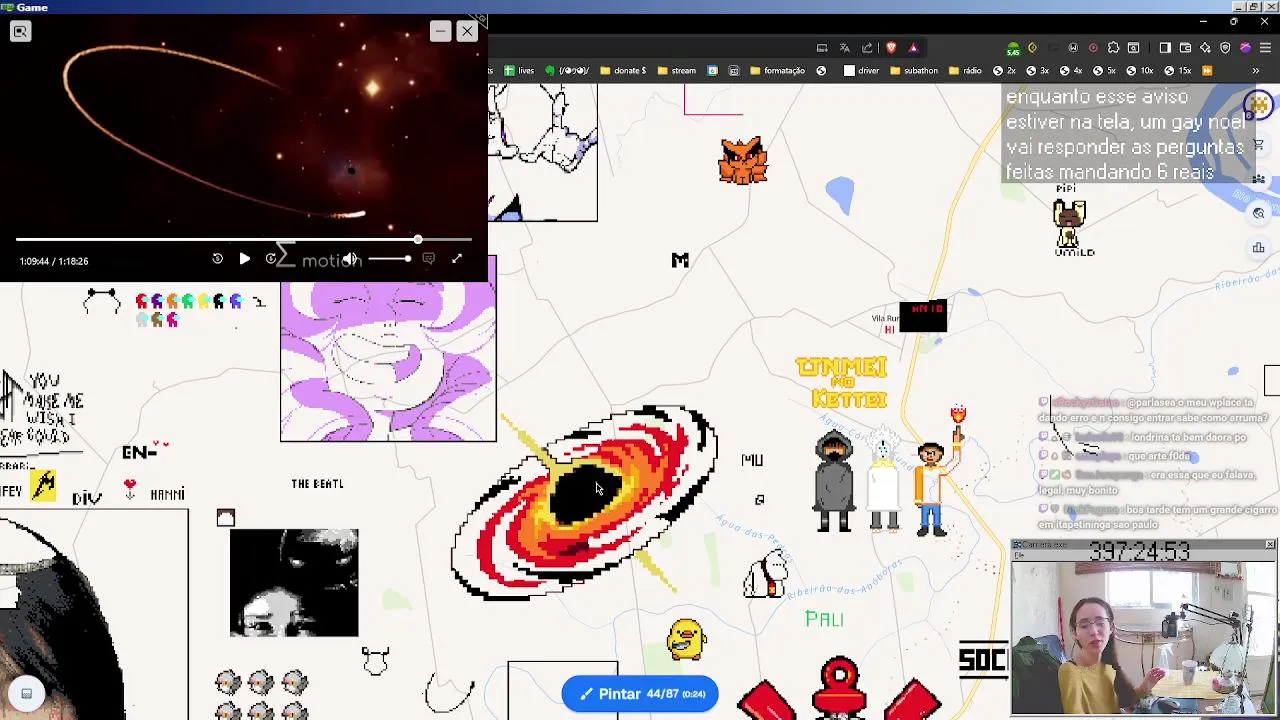Open the green kaomoji face bookmark
The image size is (1280, 720).
568,70
